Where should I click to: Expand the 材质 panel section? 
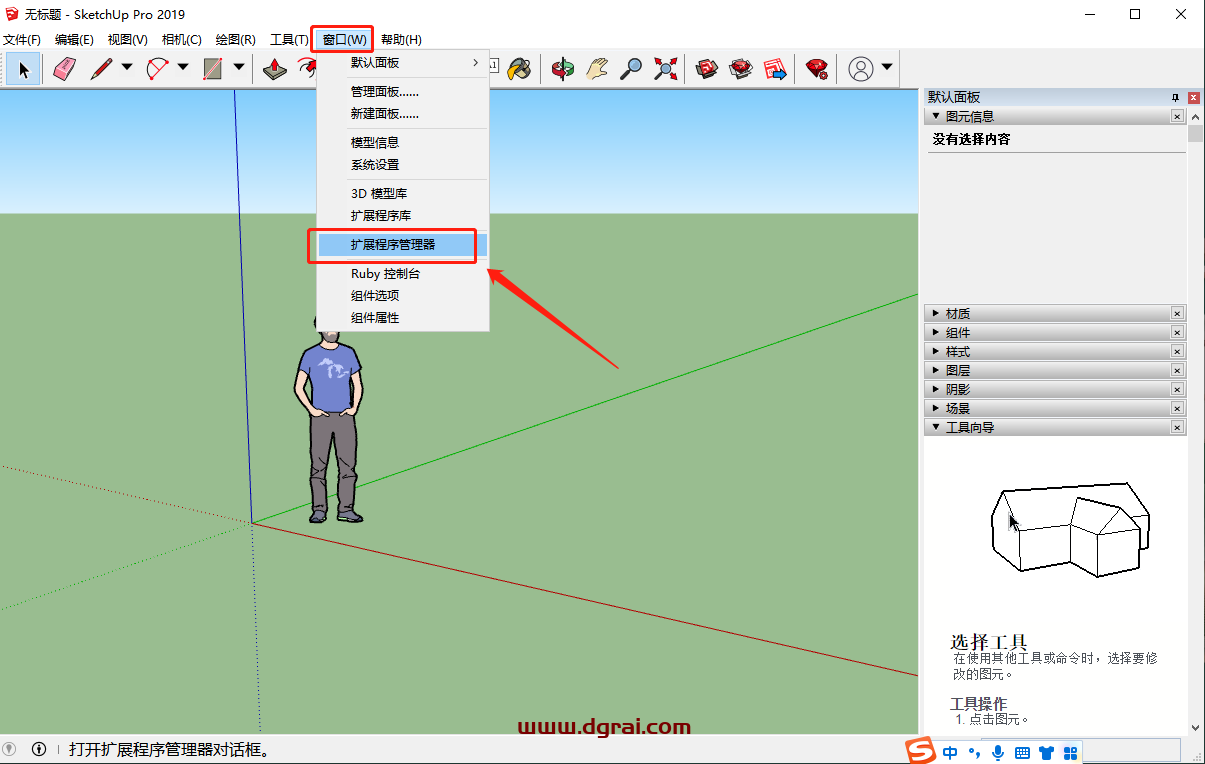click(935, 313)
